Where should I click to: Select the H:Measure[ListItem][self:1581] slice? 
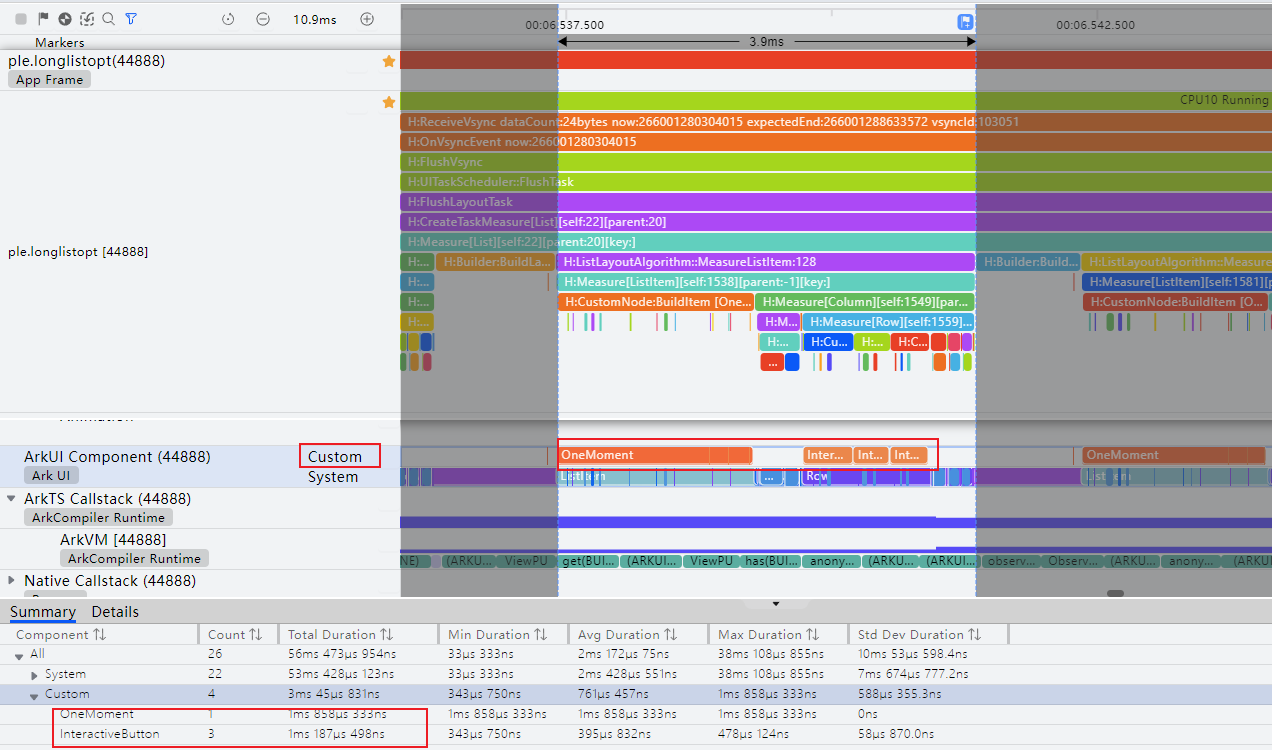pos(1176,282)
